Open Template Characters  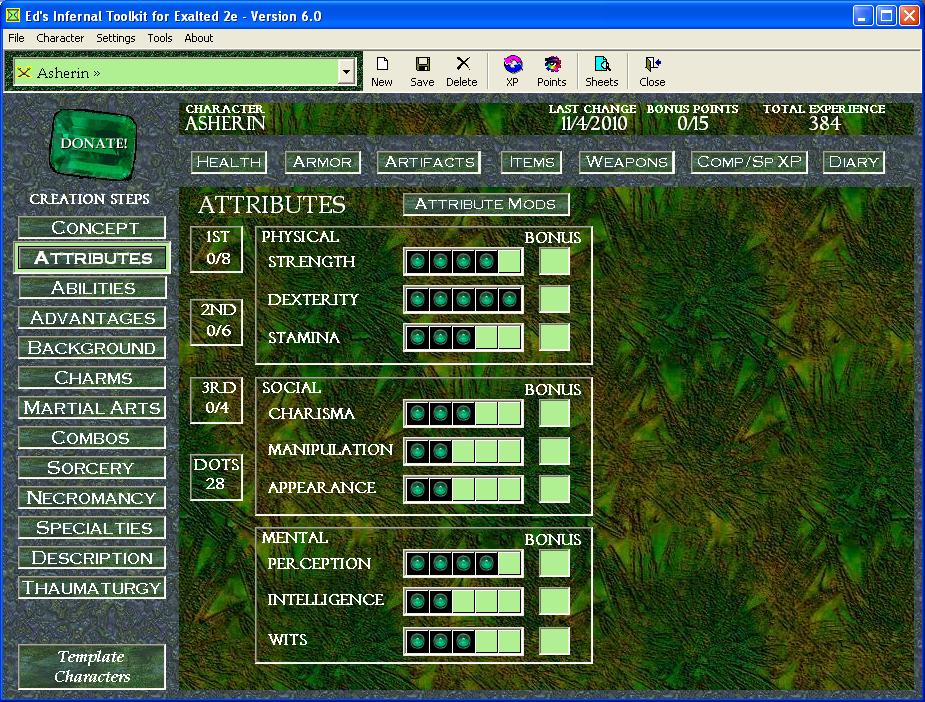(x=92, y=667)
